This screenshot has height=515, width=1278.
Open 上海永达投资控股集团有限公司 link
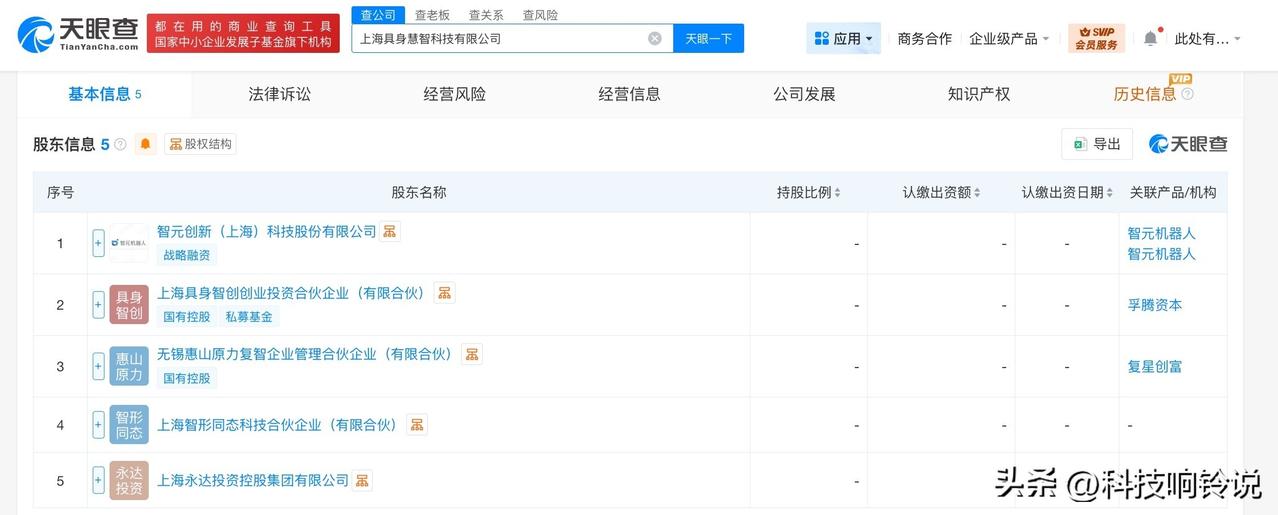tap(253, 480)
